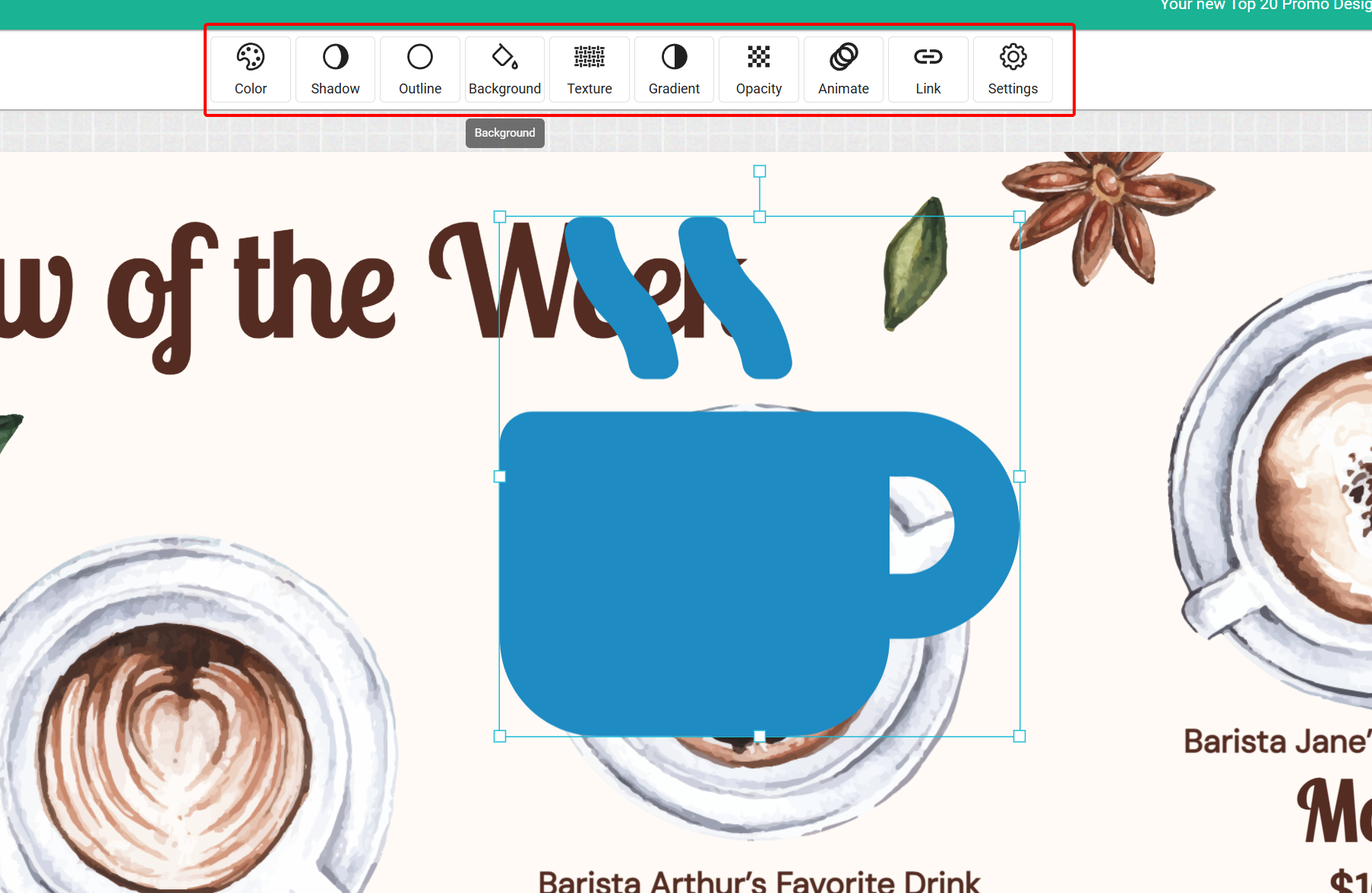Open the Texture options

[590, 69]
